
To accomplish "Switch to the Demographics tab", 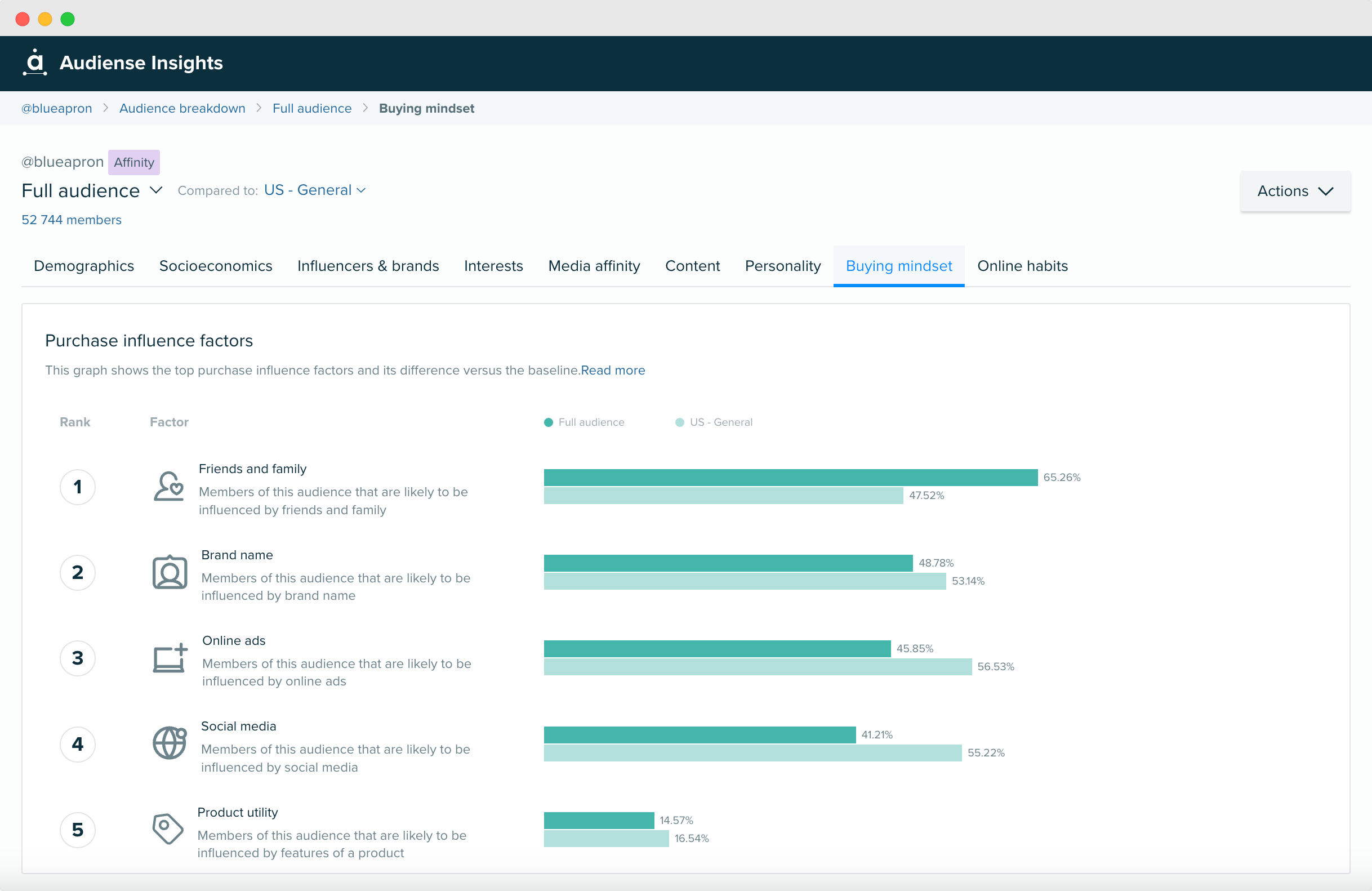I will (84, 266).
